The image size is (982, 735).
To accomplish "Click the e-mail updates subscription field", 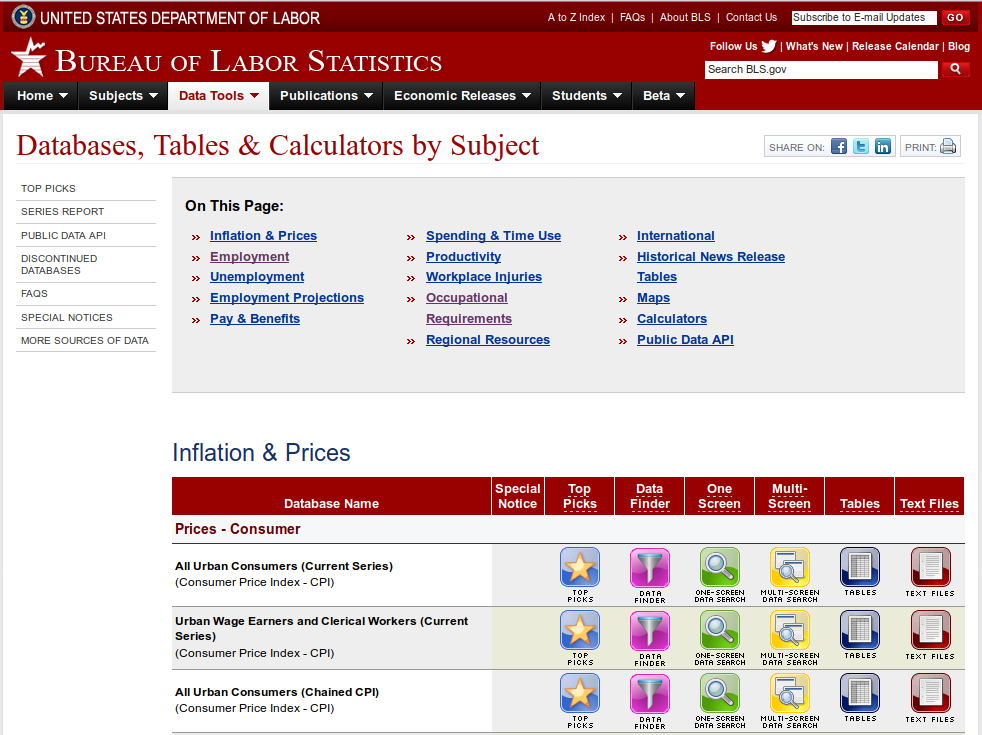I will 862,17.
